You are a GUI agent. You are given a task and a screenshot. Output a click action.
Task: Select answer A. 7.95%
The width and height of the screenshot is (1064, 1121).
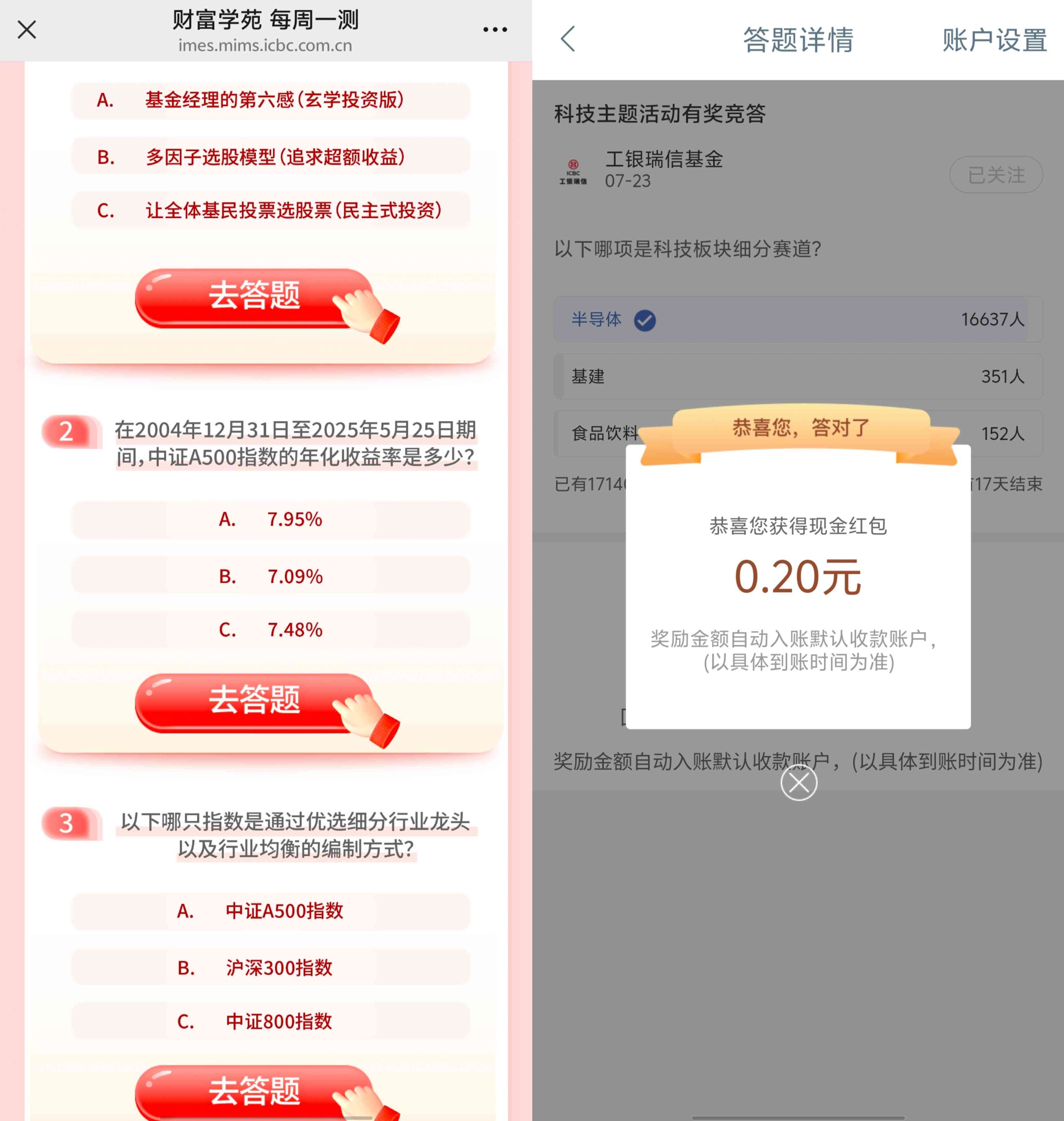coord(271,519)
